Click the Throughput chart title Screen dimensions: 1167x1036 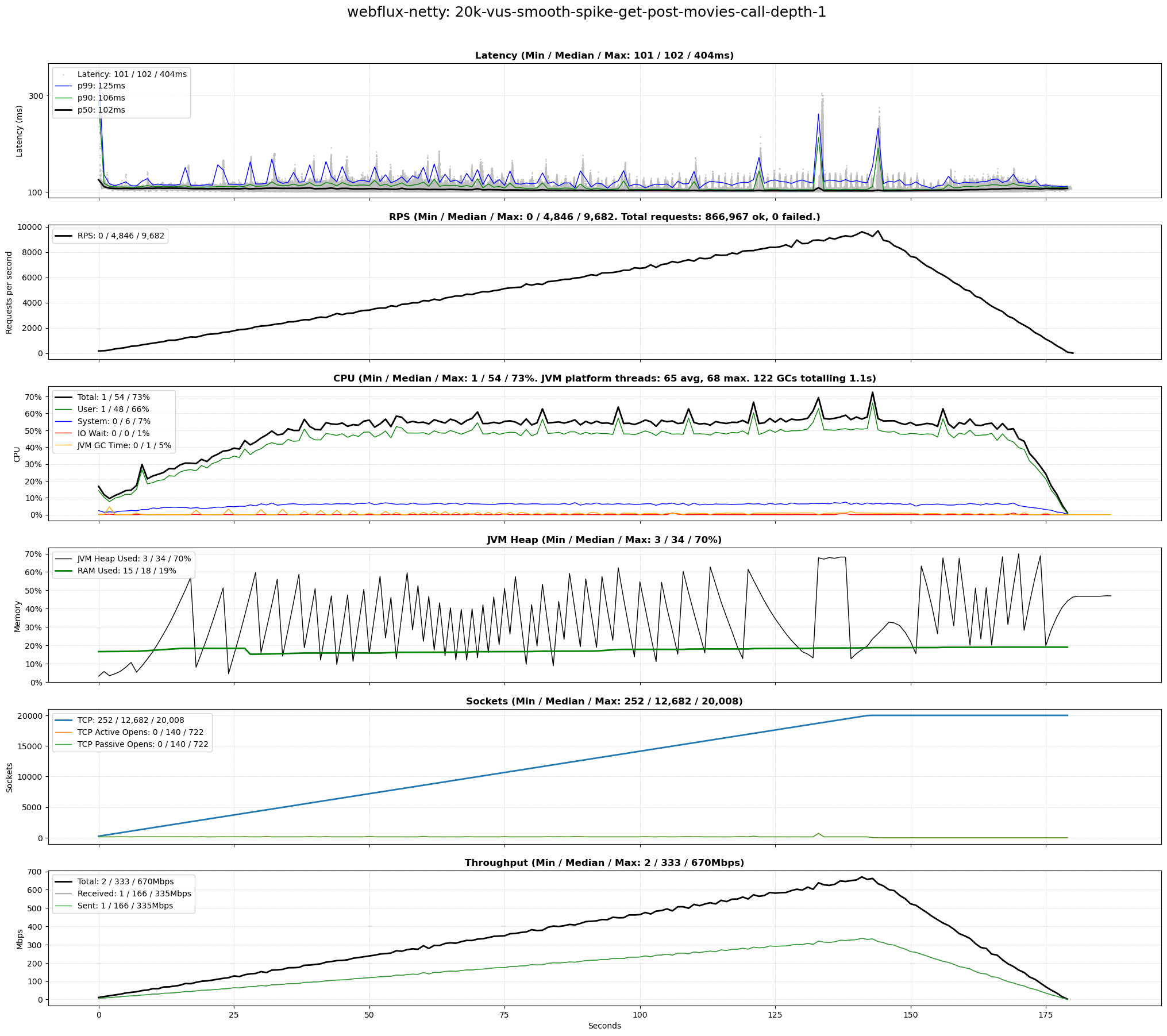click(x=604, y=863)
